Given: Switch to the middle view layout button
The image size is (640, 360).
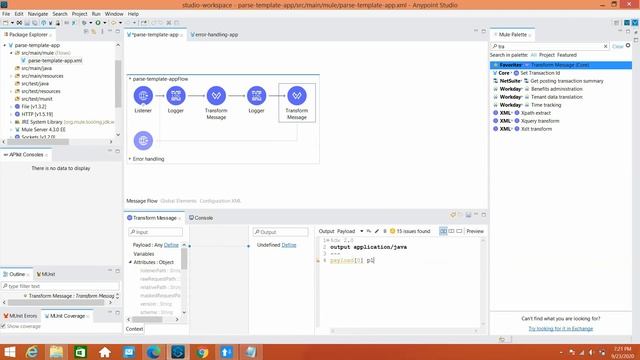Looking at the screenshot, I should pyautogui.click(x=451, y=231).
